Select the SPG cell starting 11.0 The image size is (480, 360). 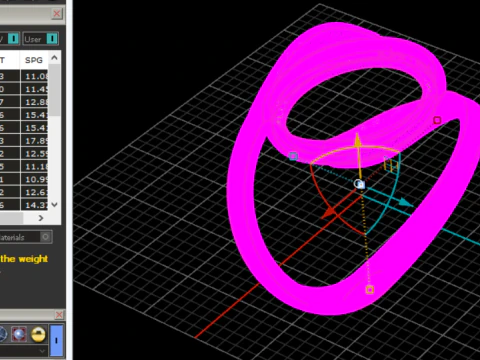(x=34, y=76)
